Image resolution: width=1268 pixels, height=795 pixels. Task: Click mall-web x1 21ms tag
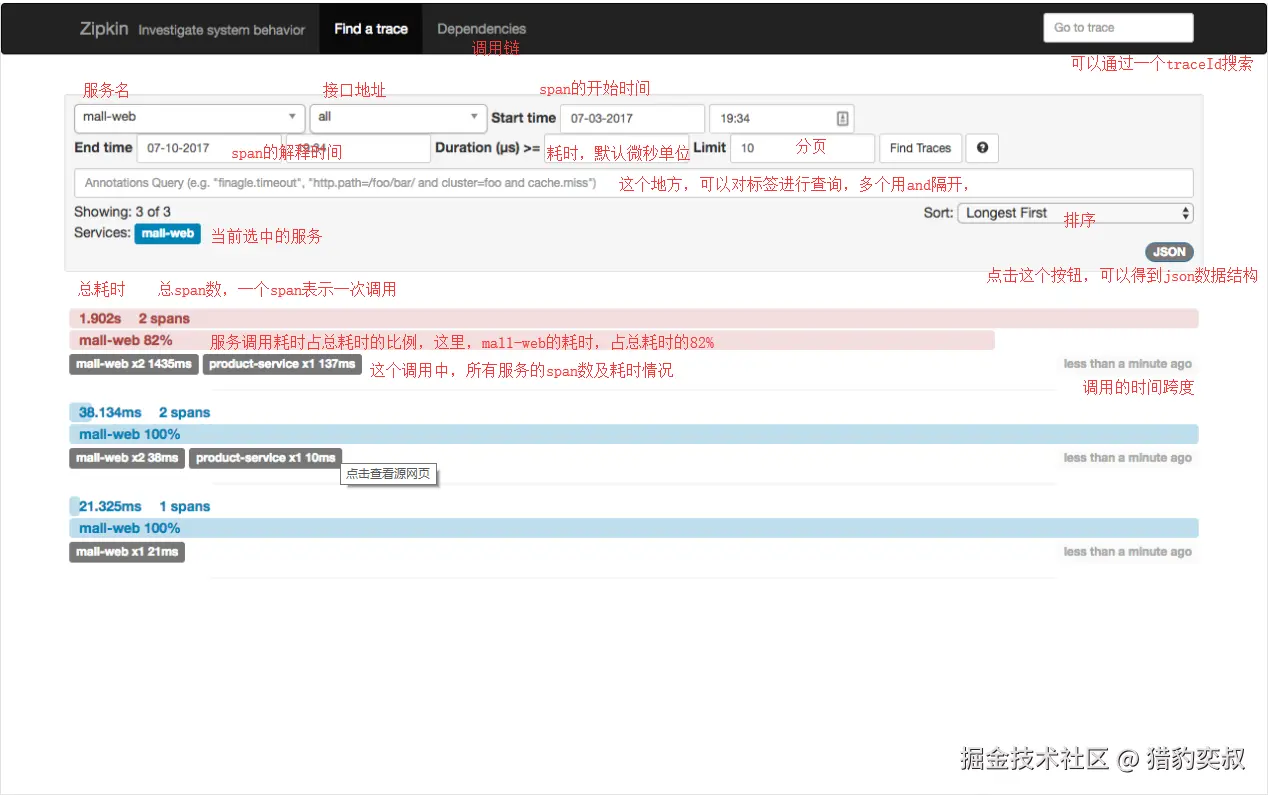pyautogui.click(x=127, y=552)
